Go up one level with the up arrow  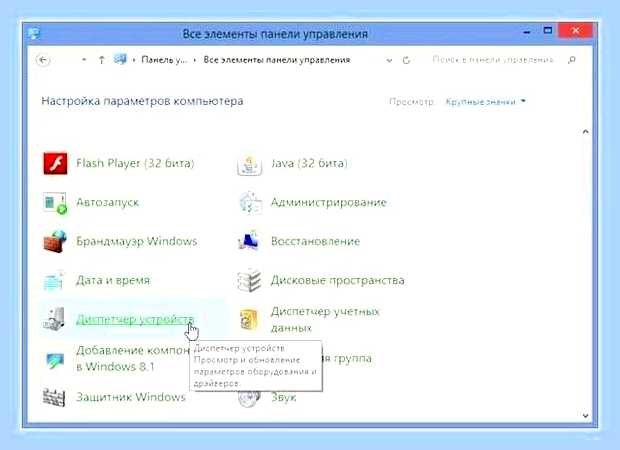[102, 60]
